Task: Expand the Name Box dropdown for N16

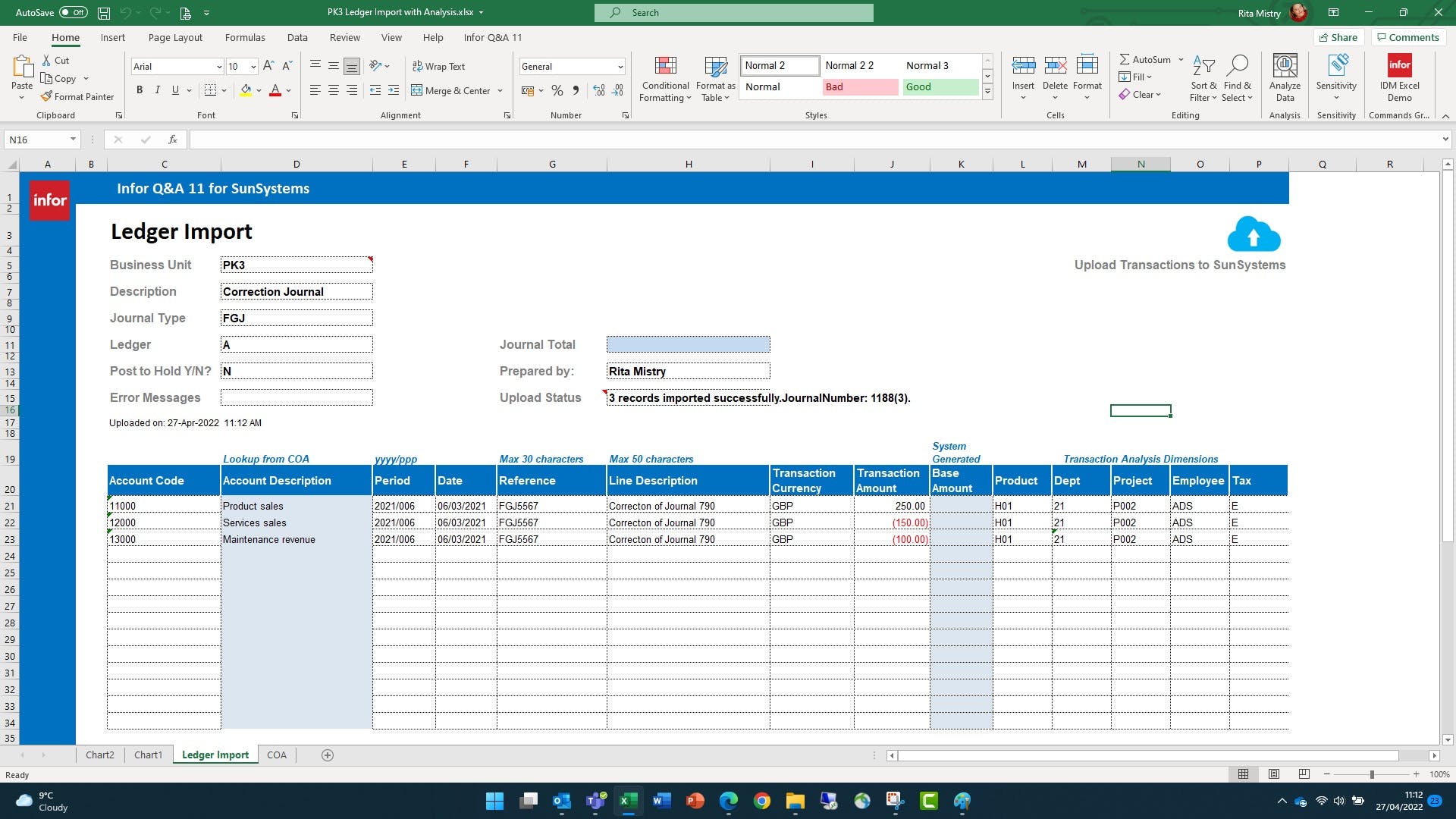Action: 73,140
